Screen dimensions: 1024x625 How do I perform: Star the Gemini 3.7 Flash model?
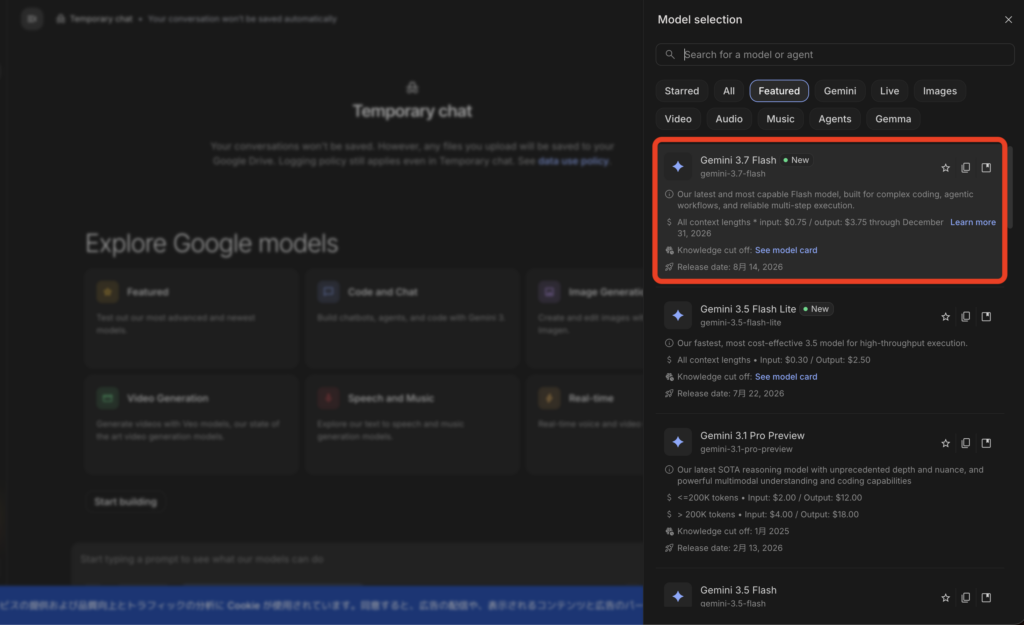tap(945, 168)
